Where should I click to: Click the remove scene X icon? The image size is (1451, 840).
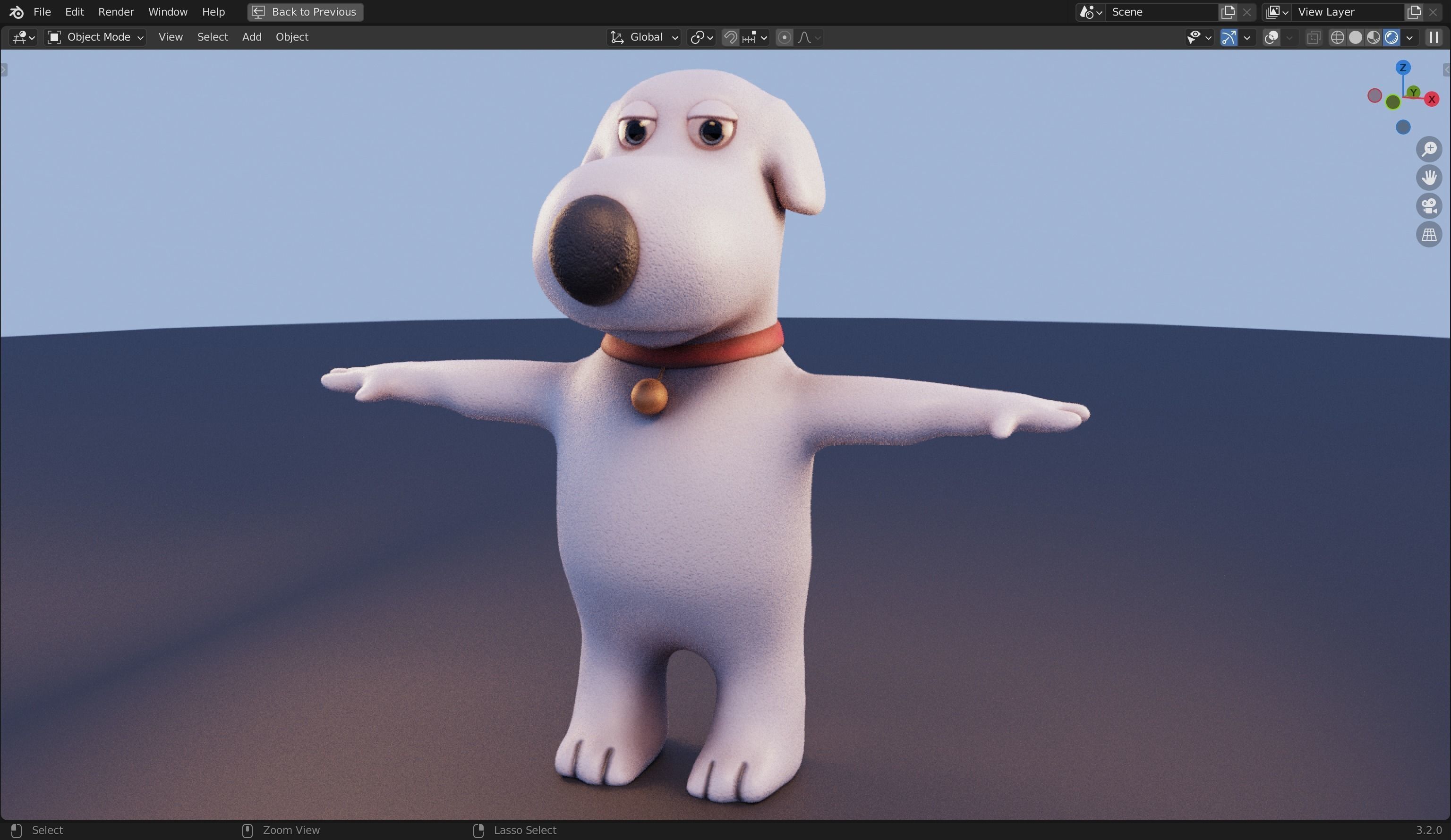pos(1246,12)
